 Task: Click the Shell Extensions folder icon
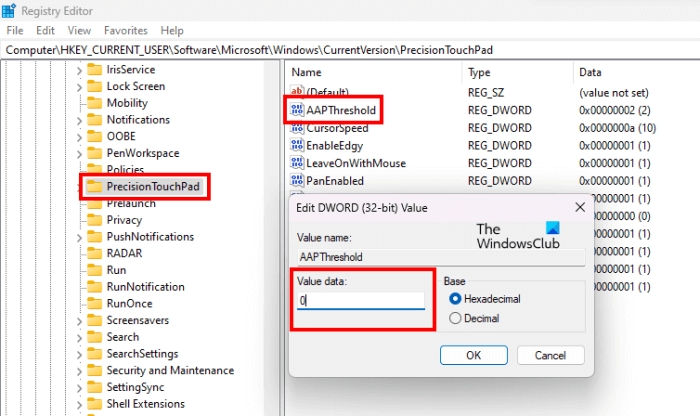94,404
